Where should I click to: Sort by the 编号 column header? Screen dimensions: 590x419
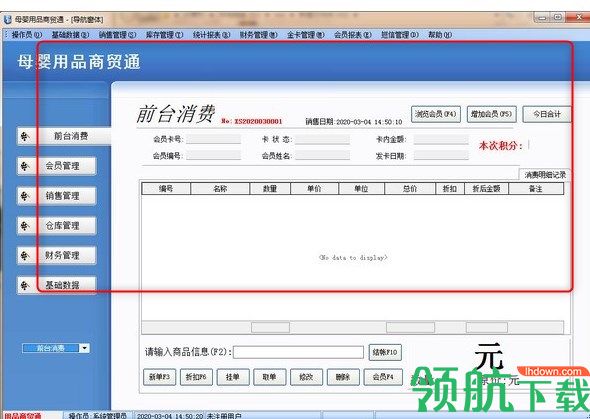tap(166, 188)
